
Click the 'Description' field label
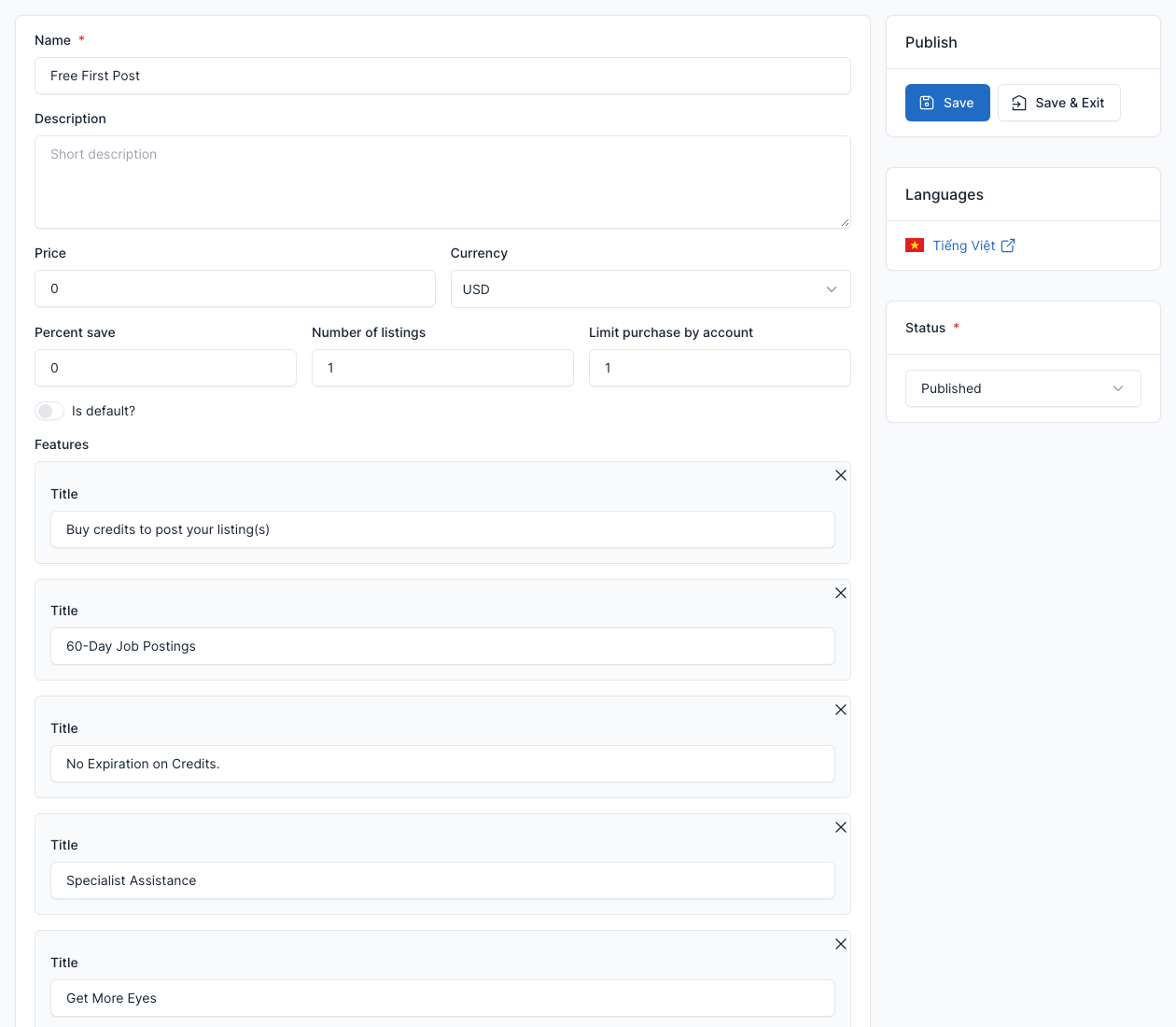point(70,119)
